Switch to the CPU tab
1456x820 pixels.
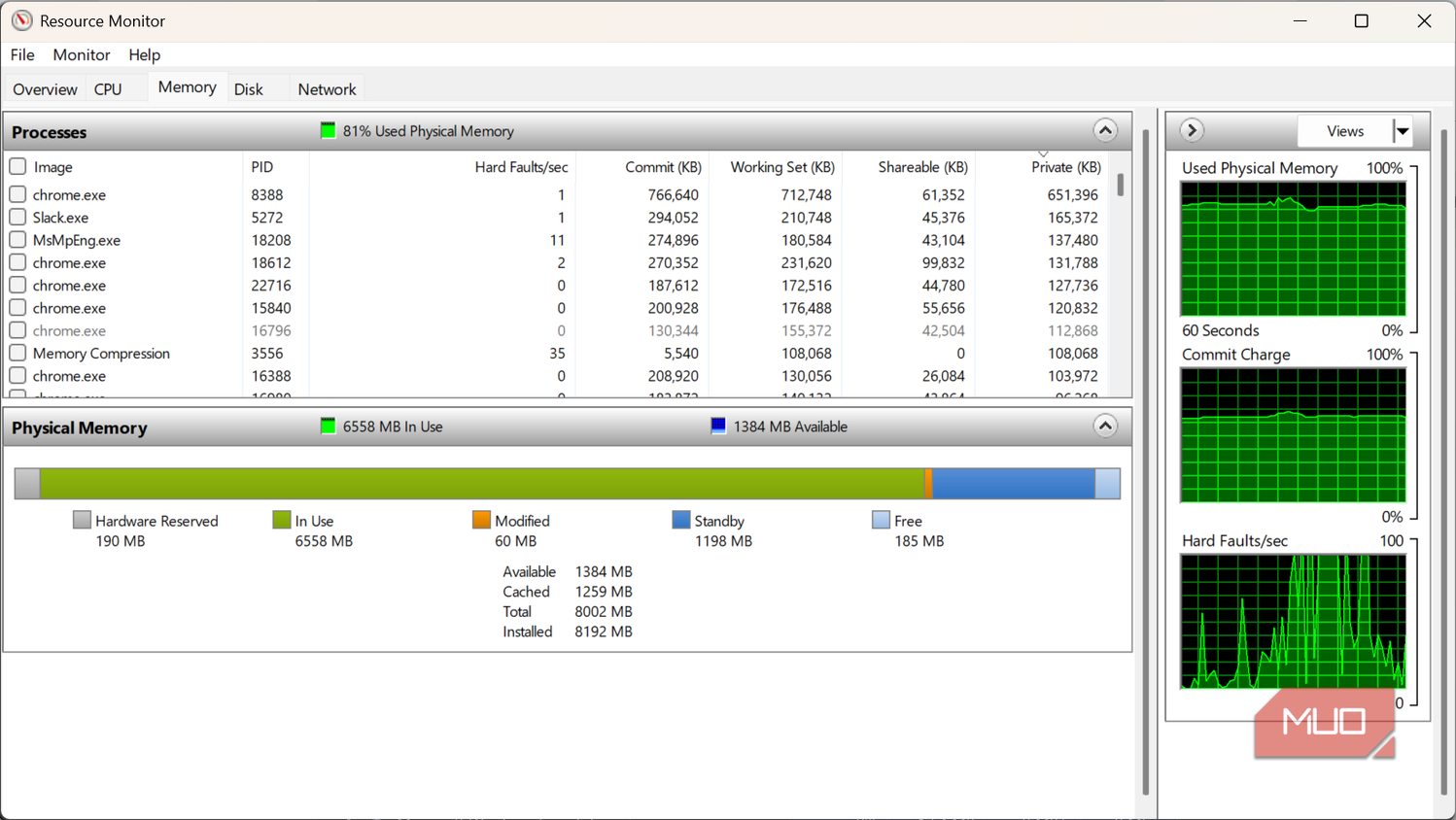coord(108,89)
